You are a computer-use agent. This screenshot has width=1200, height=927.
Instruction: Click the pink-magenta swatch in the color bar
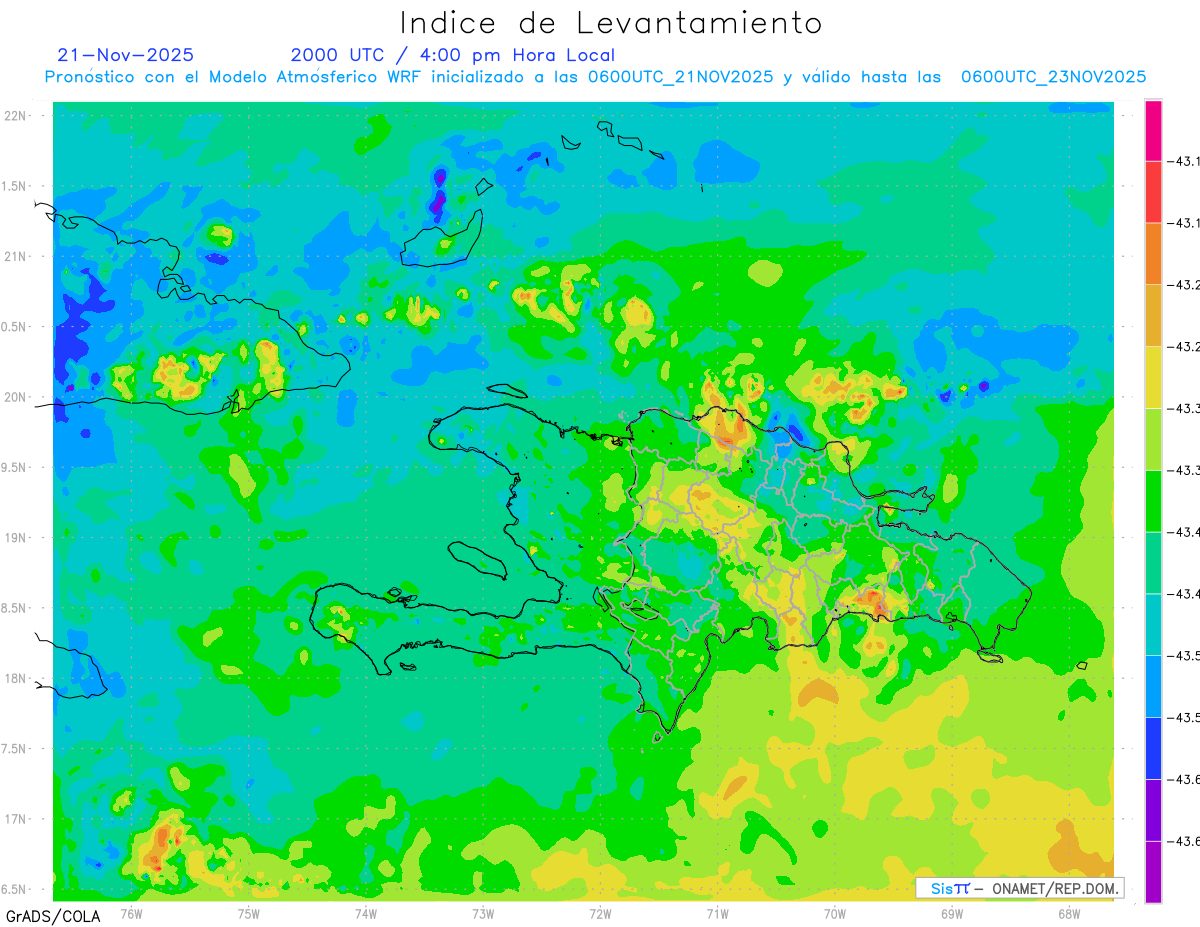pyautogui.click(x=1153, y=130)
